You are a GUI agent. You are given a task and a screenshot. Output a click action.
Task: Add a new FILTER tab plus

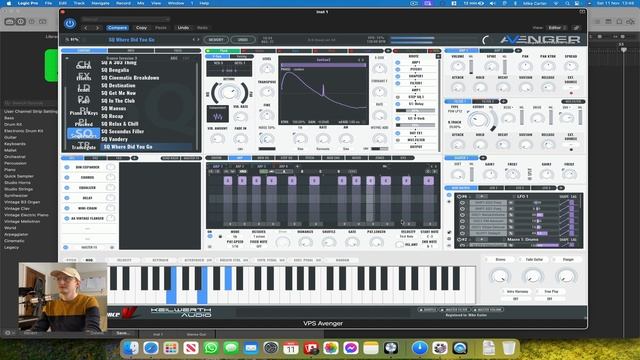coord(504,101)
